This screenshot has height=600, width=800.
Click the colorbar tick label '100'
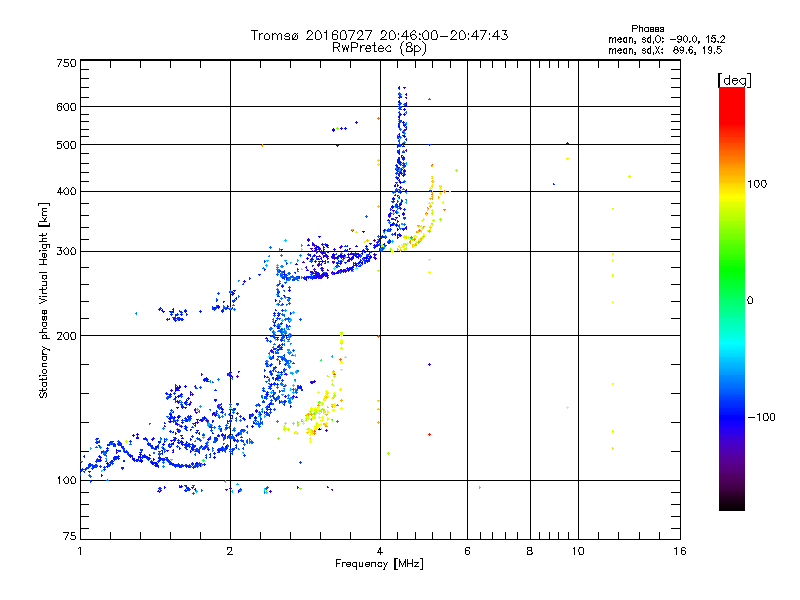[757, 184]
